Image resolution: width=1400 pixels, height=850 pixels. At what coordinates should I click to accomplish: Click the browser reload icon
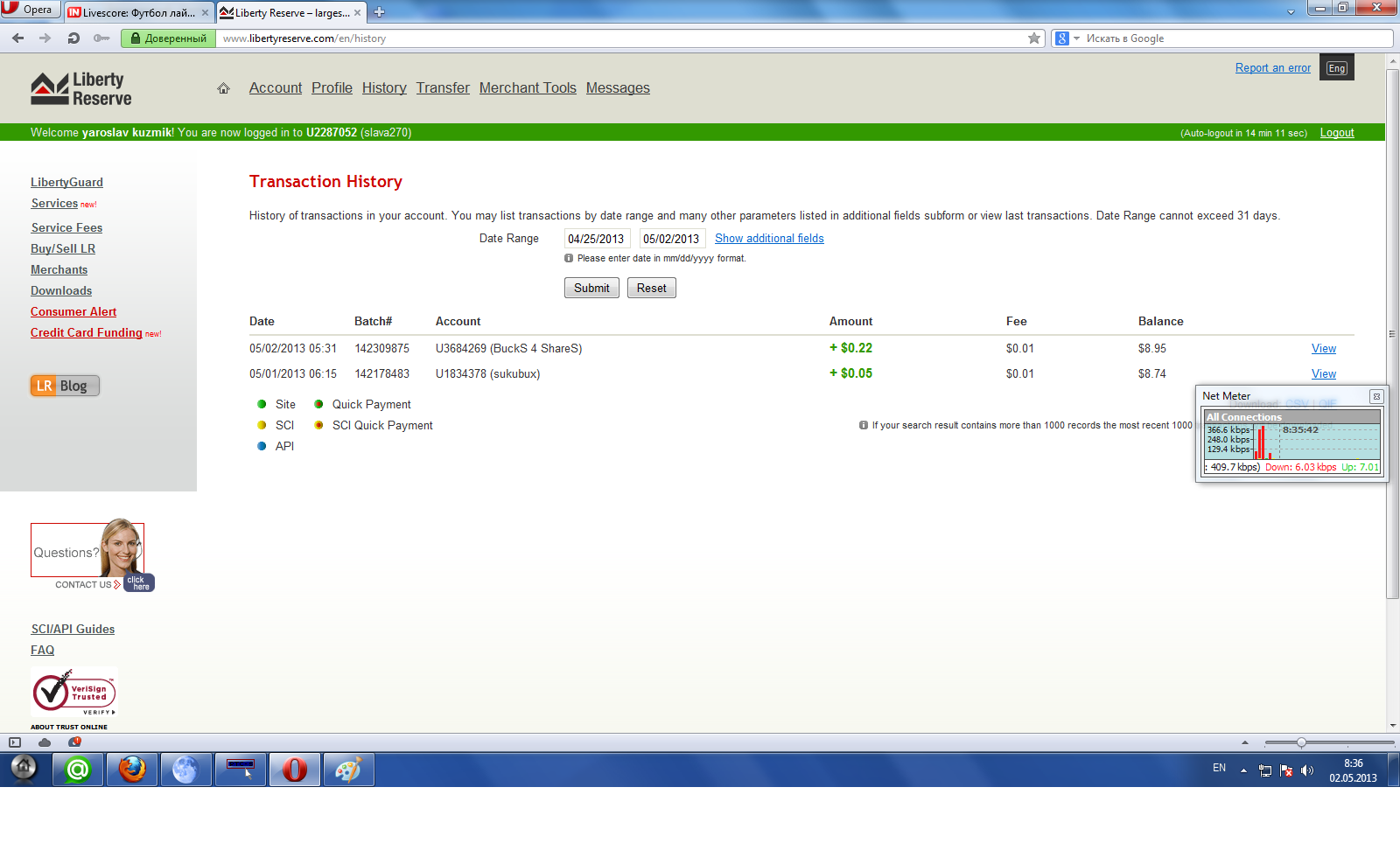(x=73, y=38)
